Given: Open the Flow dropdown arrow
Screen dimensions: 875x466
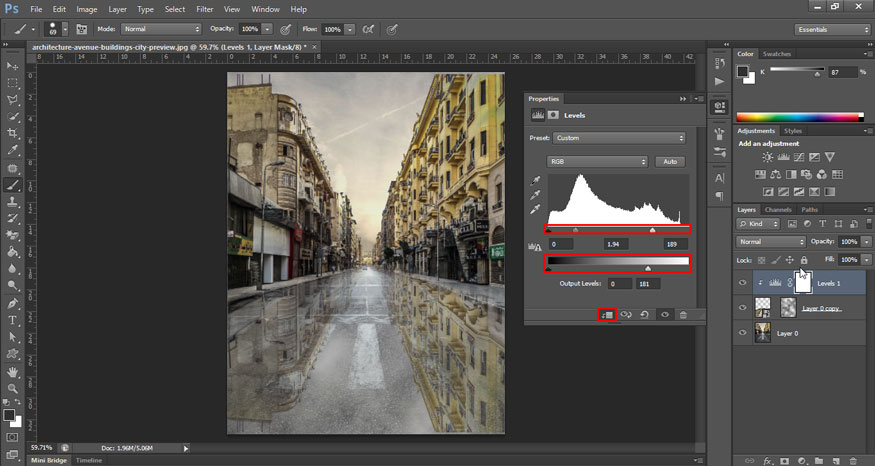Looking at the screenshot, I should (x=350, y=29).
